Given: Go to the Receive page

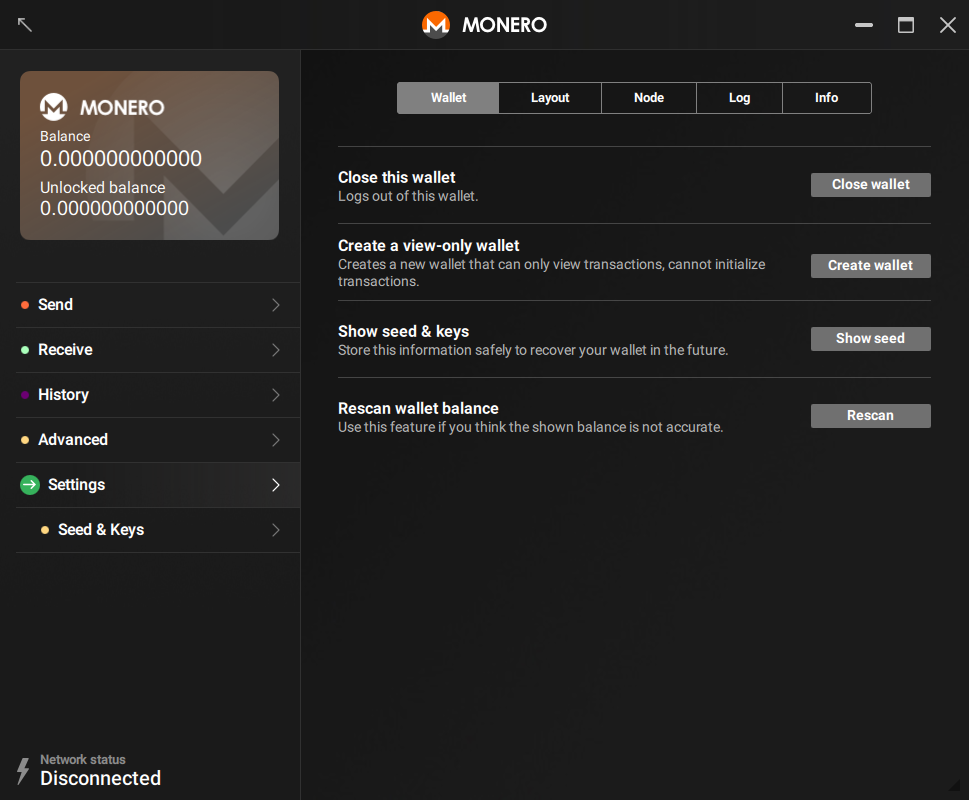Looking at the screenshot, I should pos(158,350).
